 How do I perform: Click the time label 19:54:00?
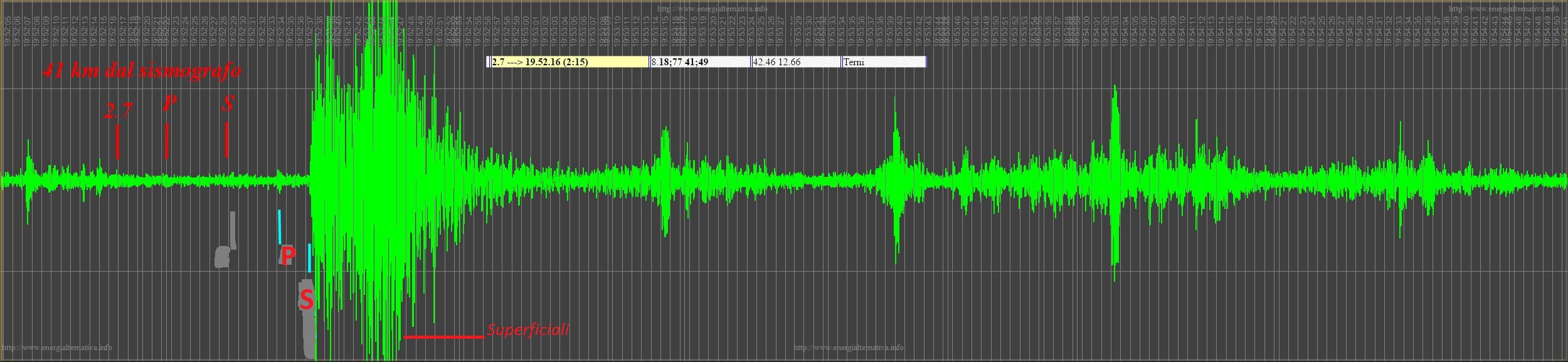coord(1086,31)
